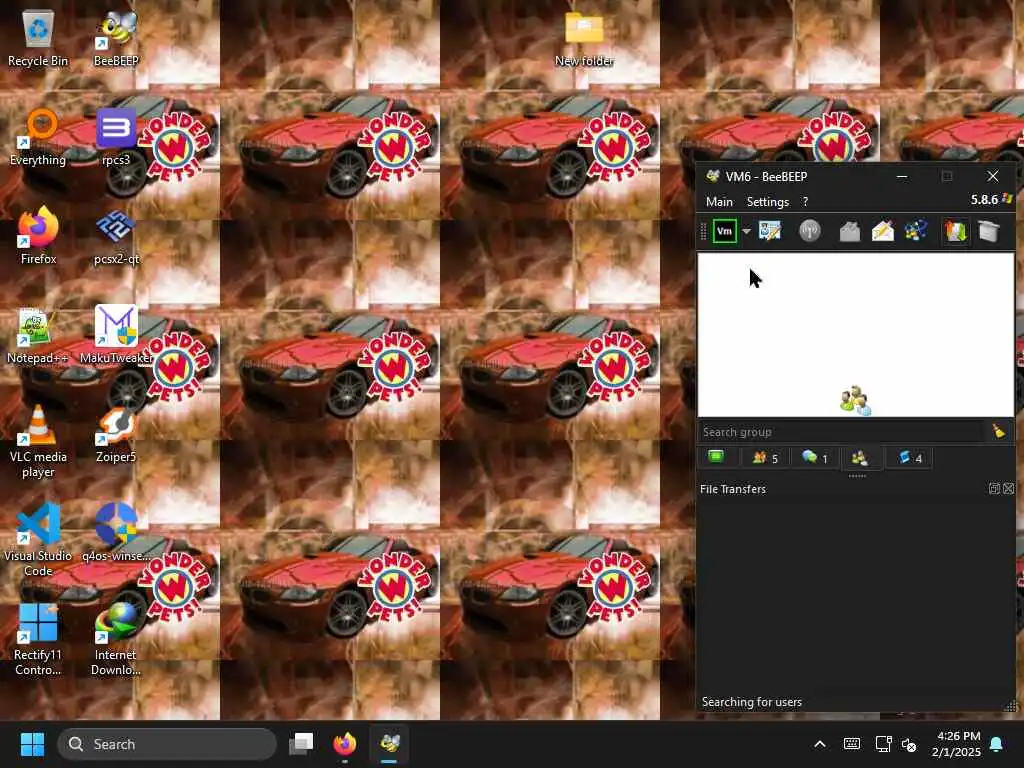This screenshot has height=768, width=1024.
Task: Click the touch keyboard tray icon
Action: [852, 744]
